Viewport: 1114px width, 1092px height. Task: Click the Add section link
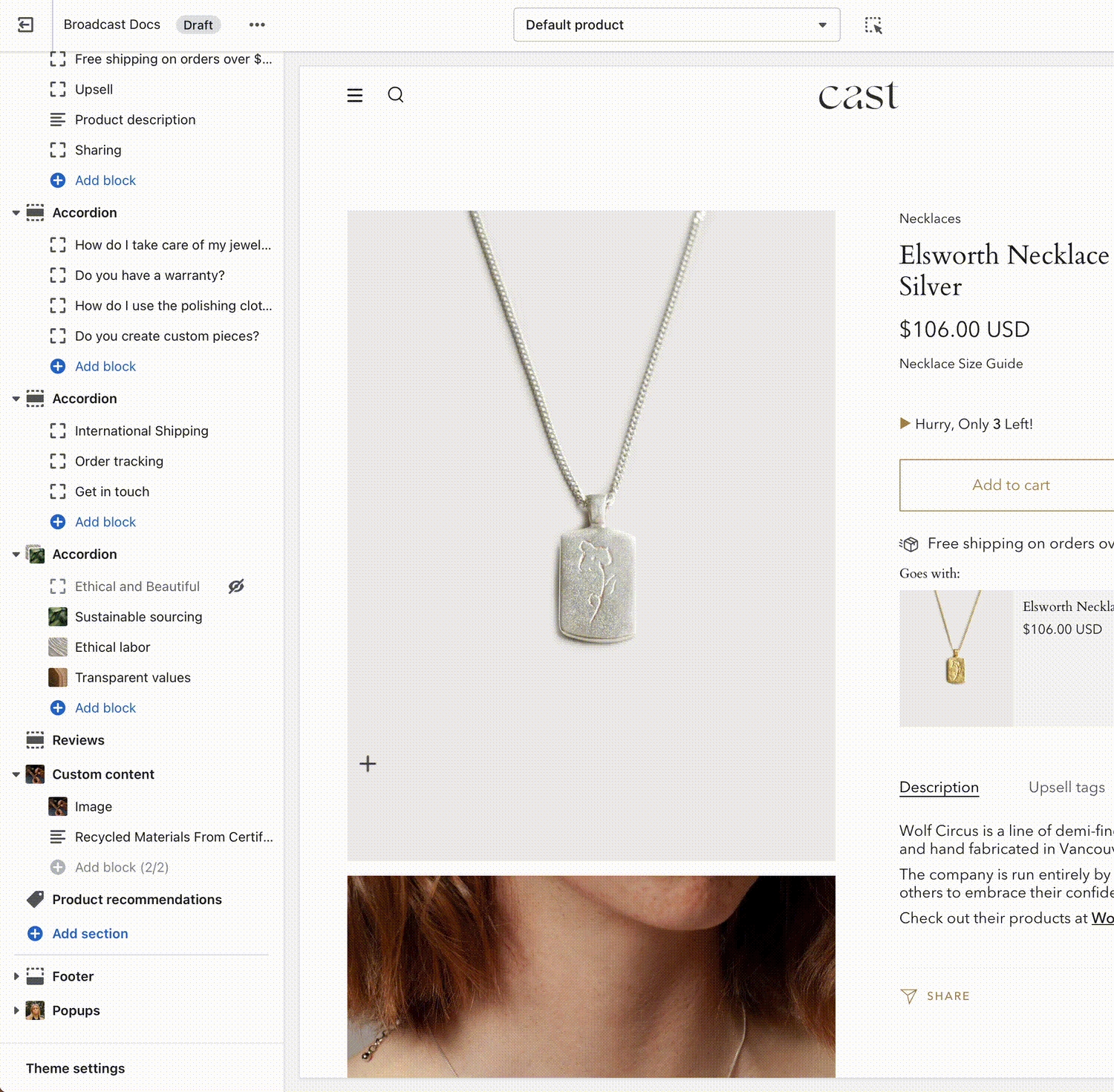tap(90, 934)
